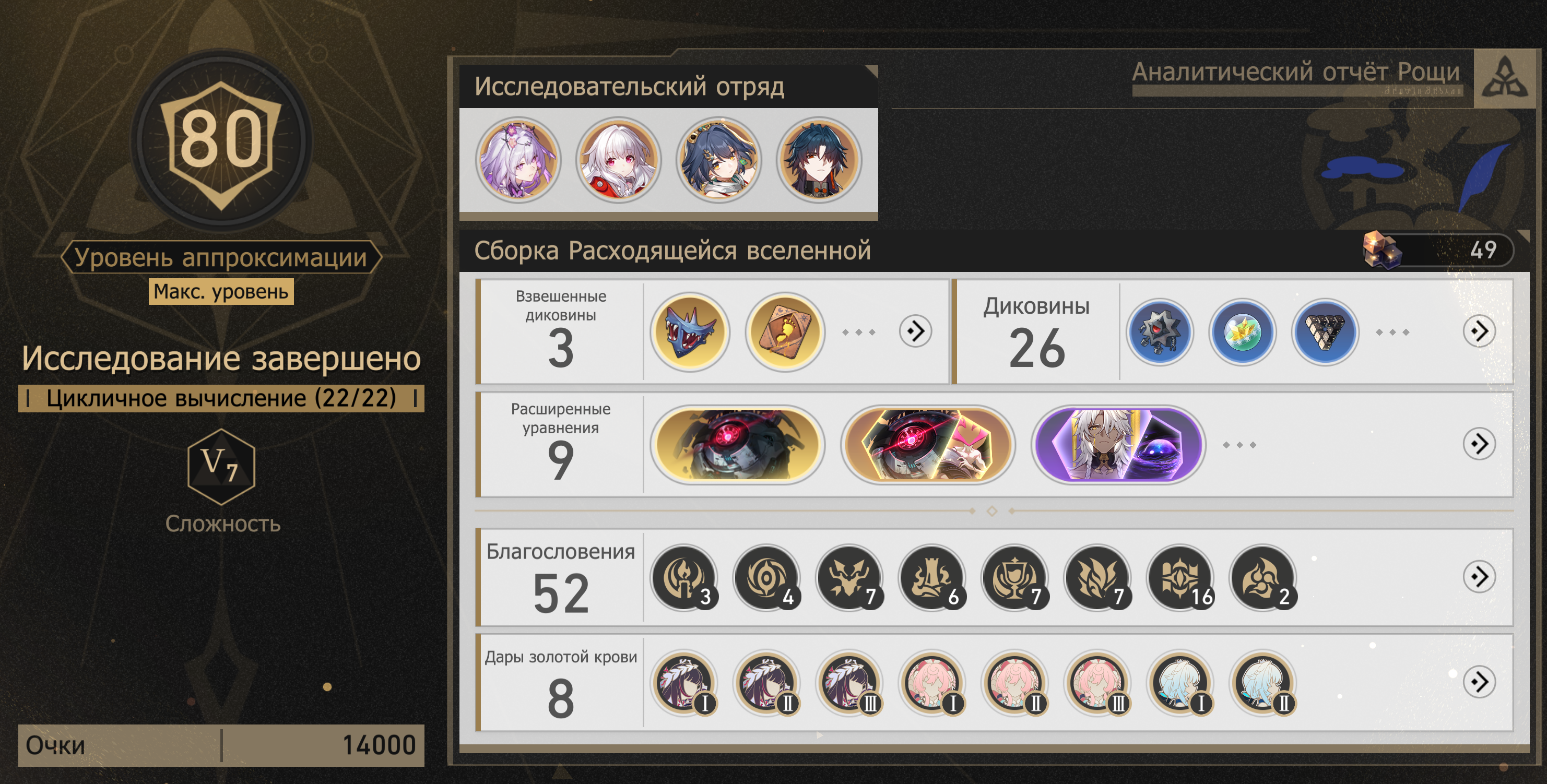Expand the Взвешенные диковины list arrow
Viewport: 1547px width, 784px height.
pyautogui.click(x=916, y=331)
